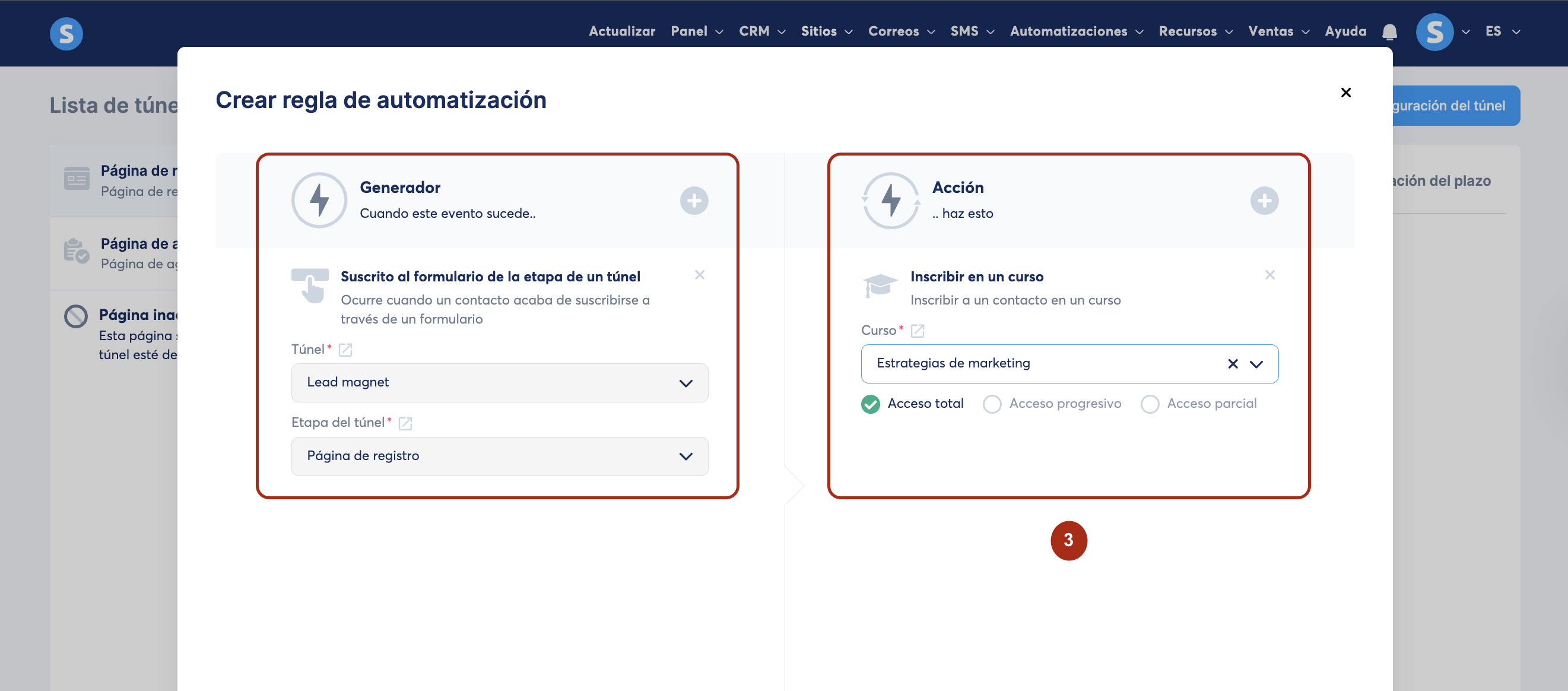Open external link icon beside Etapa del túnel
This screenshot has width=1568, height=691.
pyautogui.click(x=405, y=423)
